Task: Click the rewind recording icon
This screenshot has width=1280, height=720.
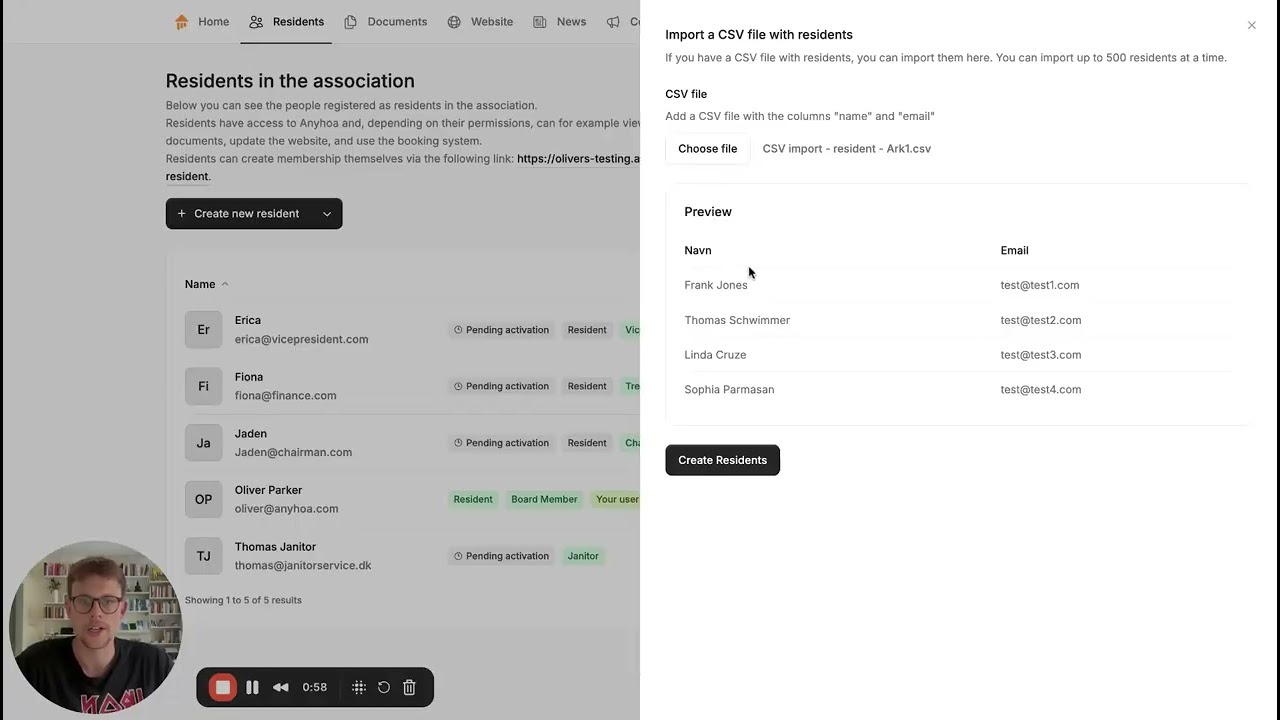Action: 281,687
